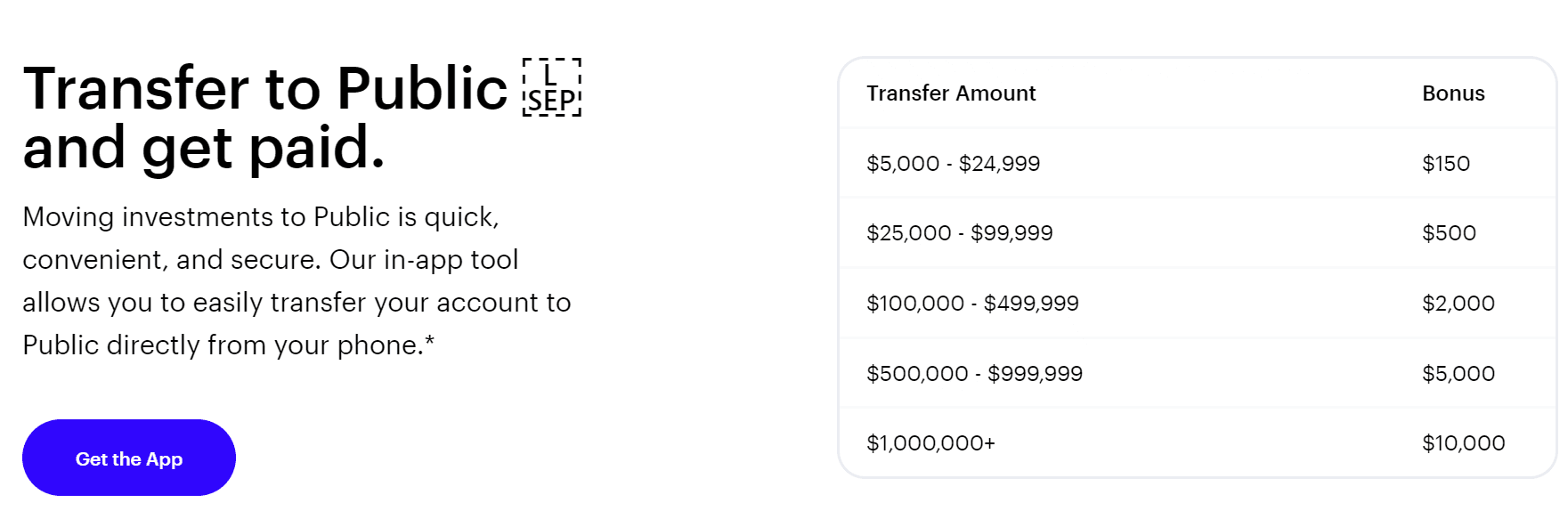Select the $500,000 - $999,999 transfer row
This screenshot has width=1568, height=511.
coord(1197,373)
